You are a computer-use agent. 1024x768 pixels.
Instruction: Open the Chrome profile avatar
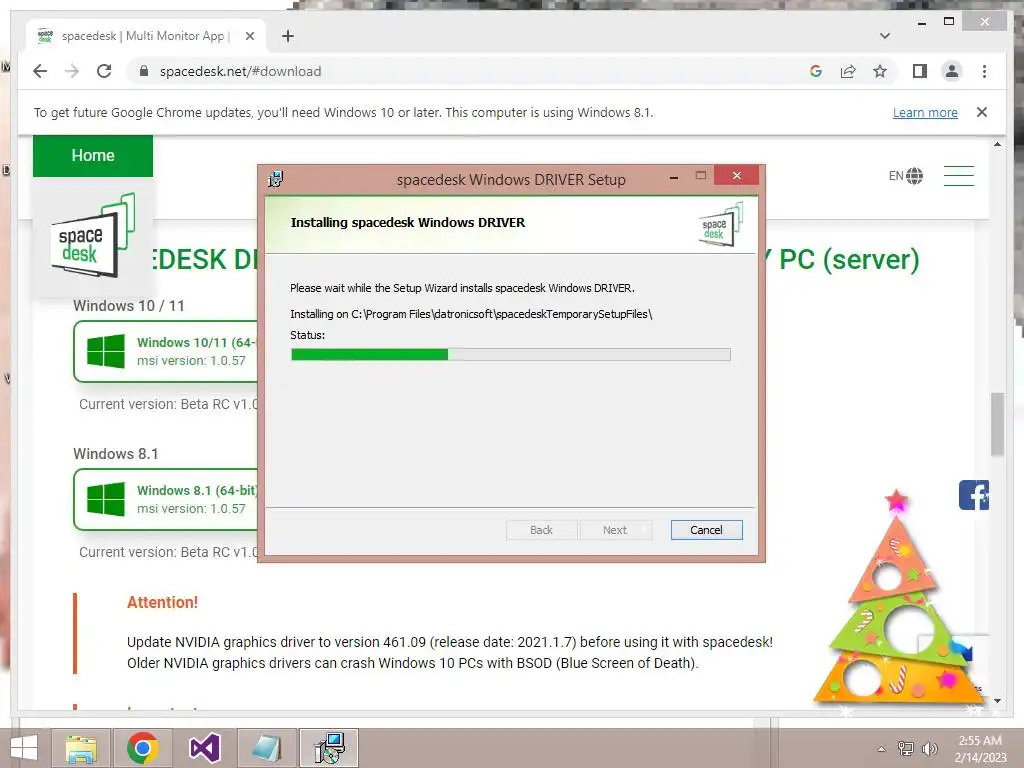coord(952,71)
